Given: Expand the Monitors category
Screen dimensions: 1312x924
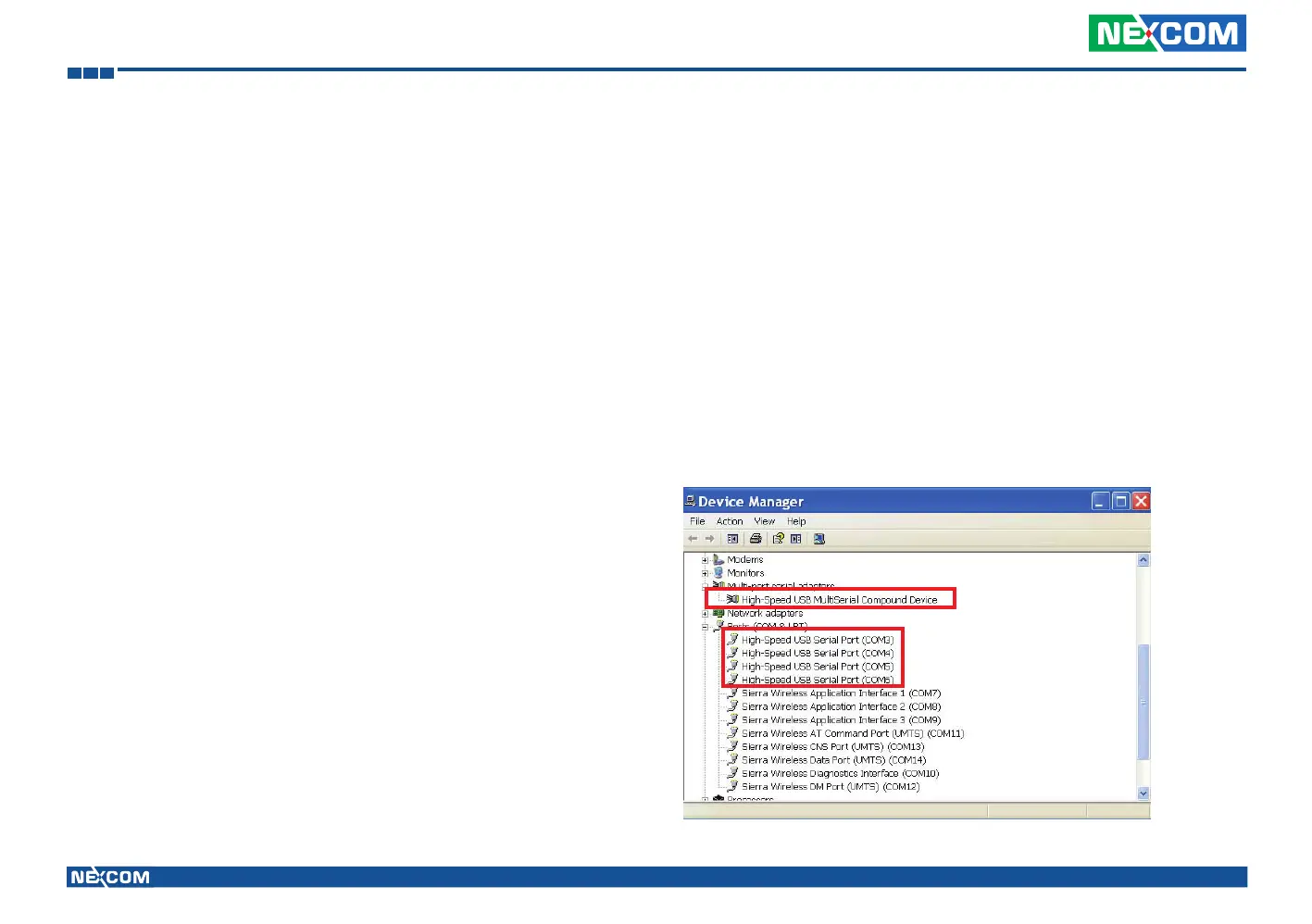Looking at the screenshot, I should pyautogui.click(x=705, y=573).
